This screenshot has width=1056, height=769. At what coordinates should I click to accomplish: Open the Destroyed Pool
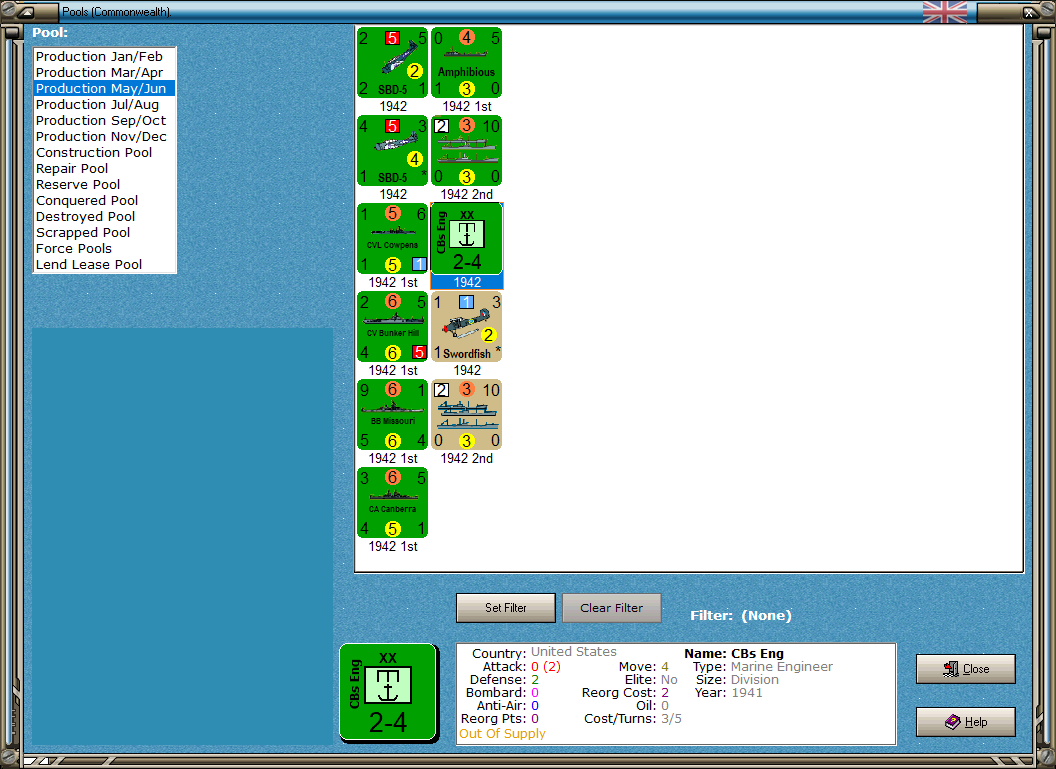[104, 217]
